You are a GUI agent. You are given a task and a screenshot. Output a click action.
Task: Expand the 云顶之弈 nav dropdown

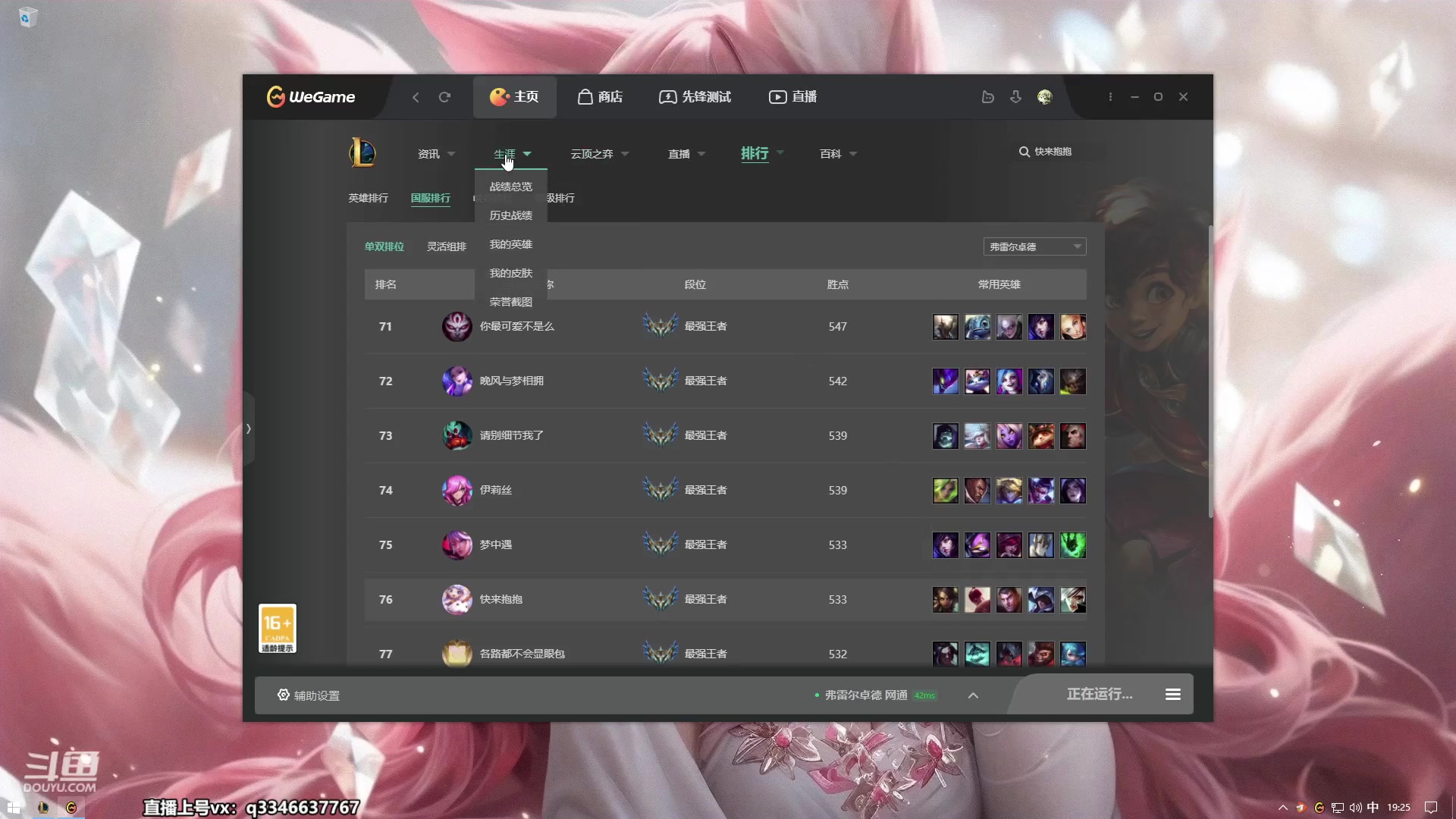[599, 154]
